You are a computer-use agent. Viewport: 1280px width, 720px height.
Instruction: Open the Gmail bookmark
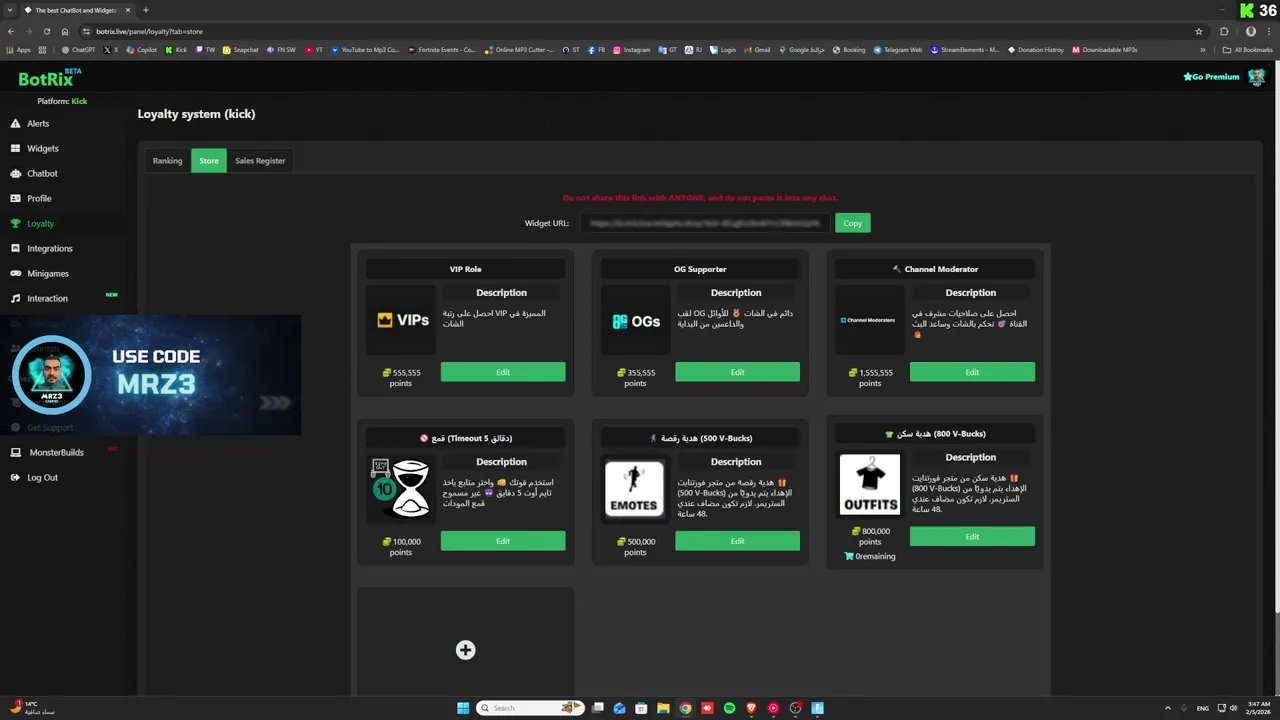[x=757, y=49]
